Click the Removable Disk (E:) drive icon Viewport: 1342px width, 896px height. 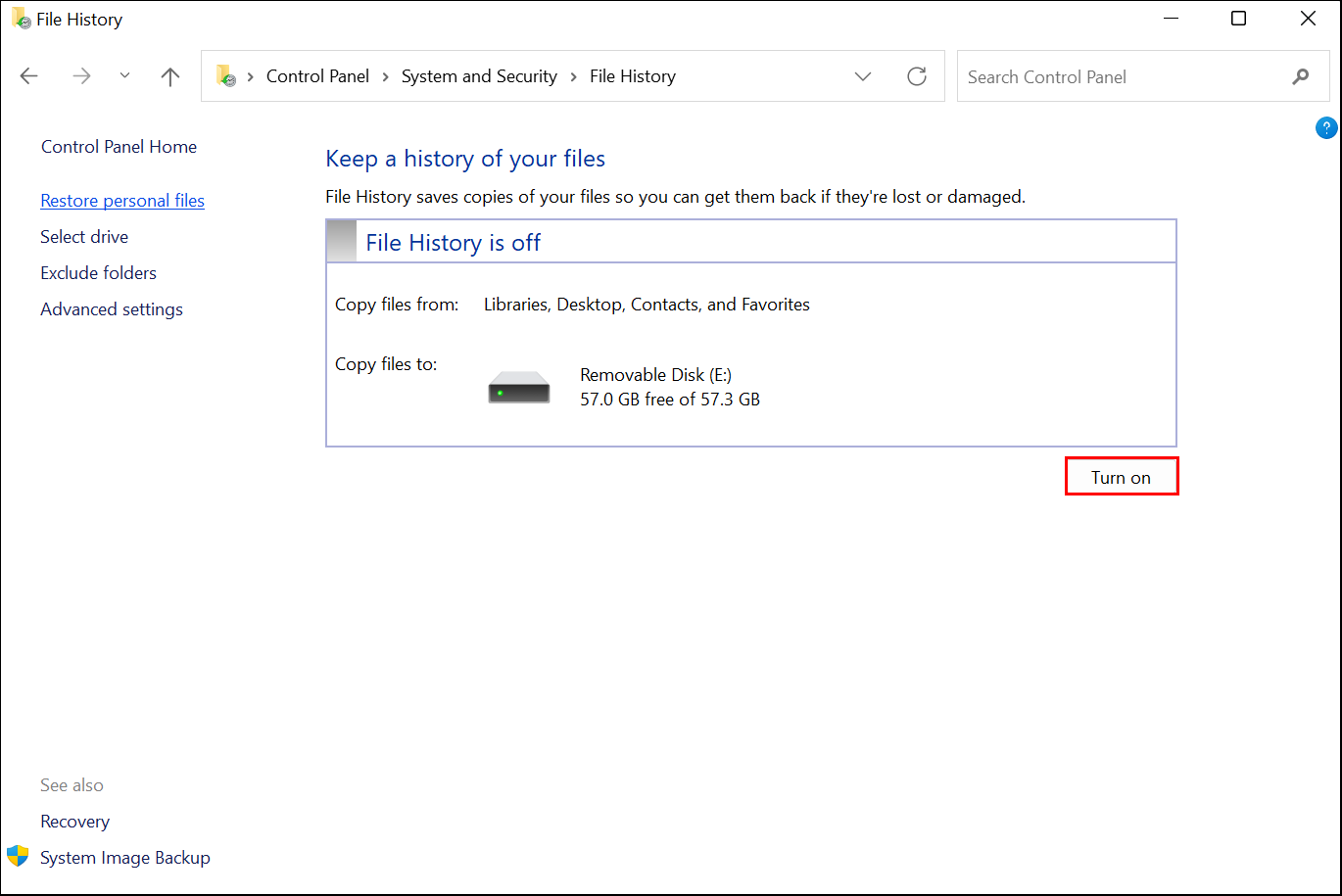pos(519,389)
